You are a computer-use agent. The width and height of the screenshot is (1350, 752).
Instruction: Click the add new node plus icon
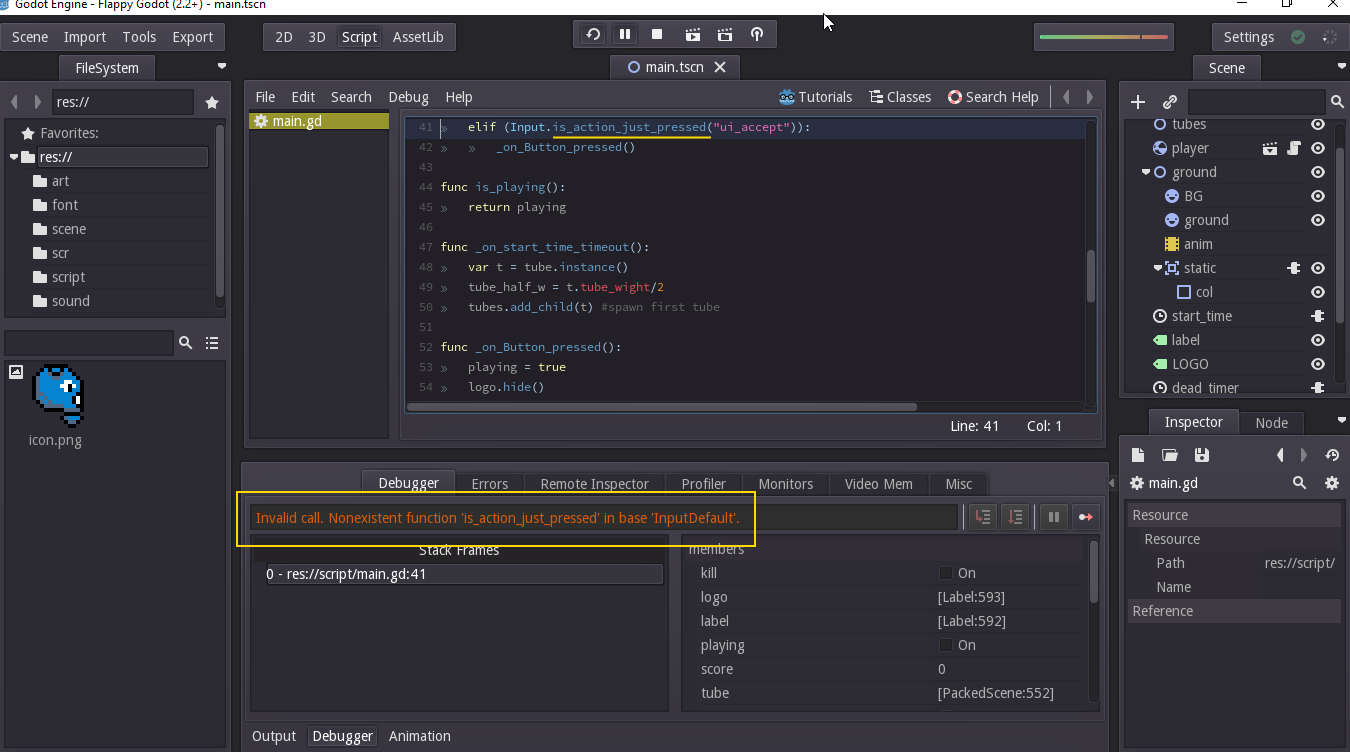pyautogui.click(x=1138, y=102)
